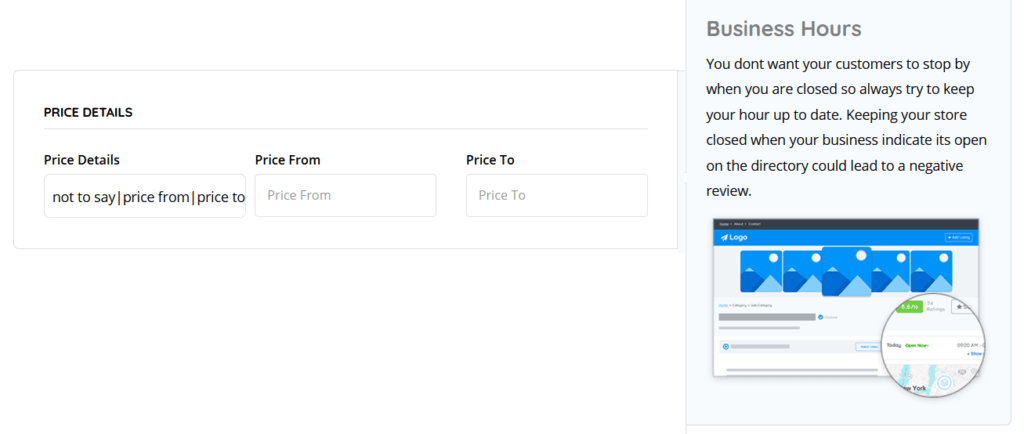Viewport: 1024px width, 434px height.
Task: Click the Business Hours heading
Action: click(x=783, y=29)
